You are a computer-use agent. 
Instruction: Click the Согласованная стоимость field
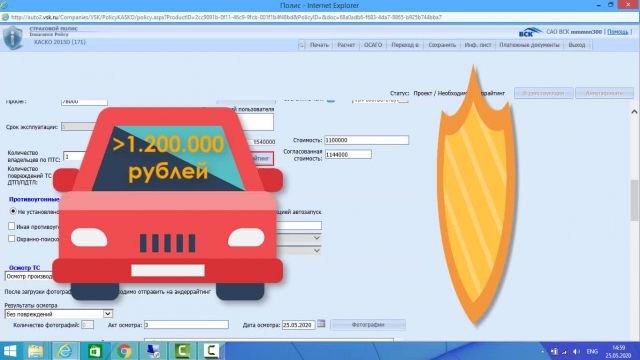[x=348, y=154]
